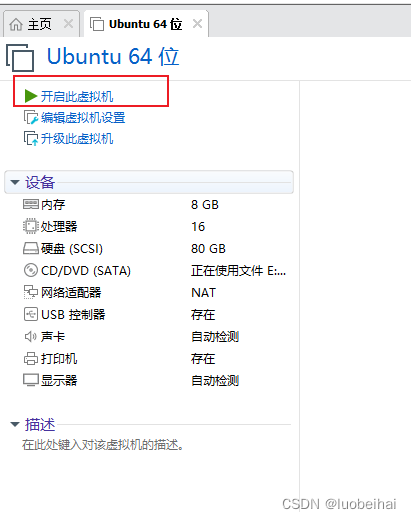This screenshot has width=411, height=519.
Task: Click the printer value 存在
Action: [203, 359]
